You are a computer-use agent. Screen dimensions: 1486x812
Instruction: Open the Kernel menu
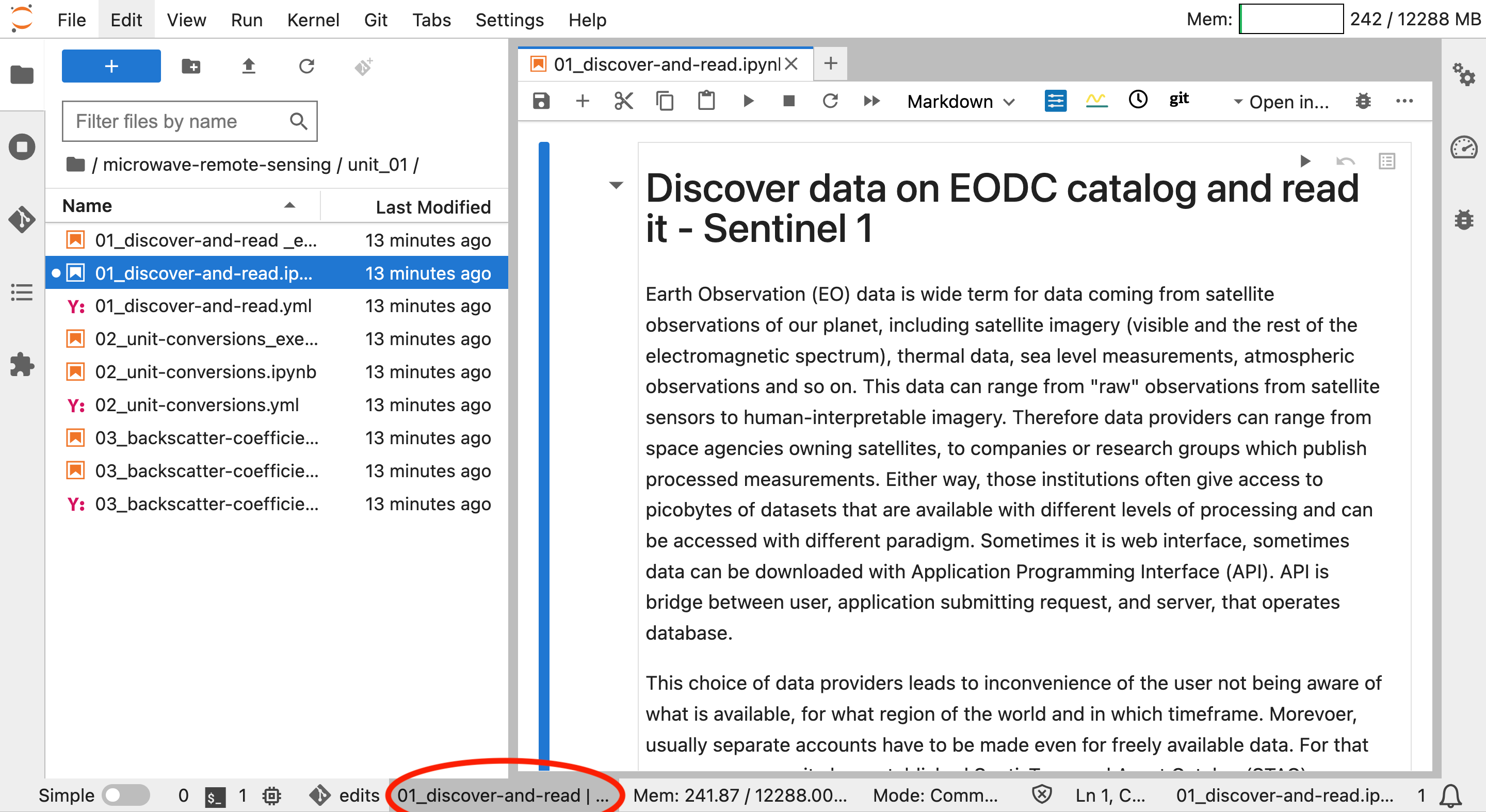313,20
